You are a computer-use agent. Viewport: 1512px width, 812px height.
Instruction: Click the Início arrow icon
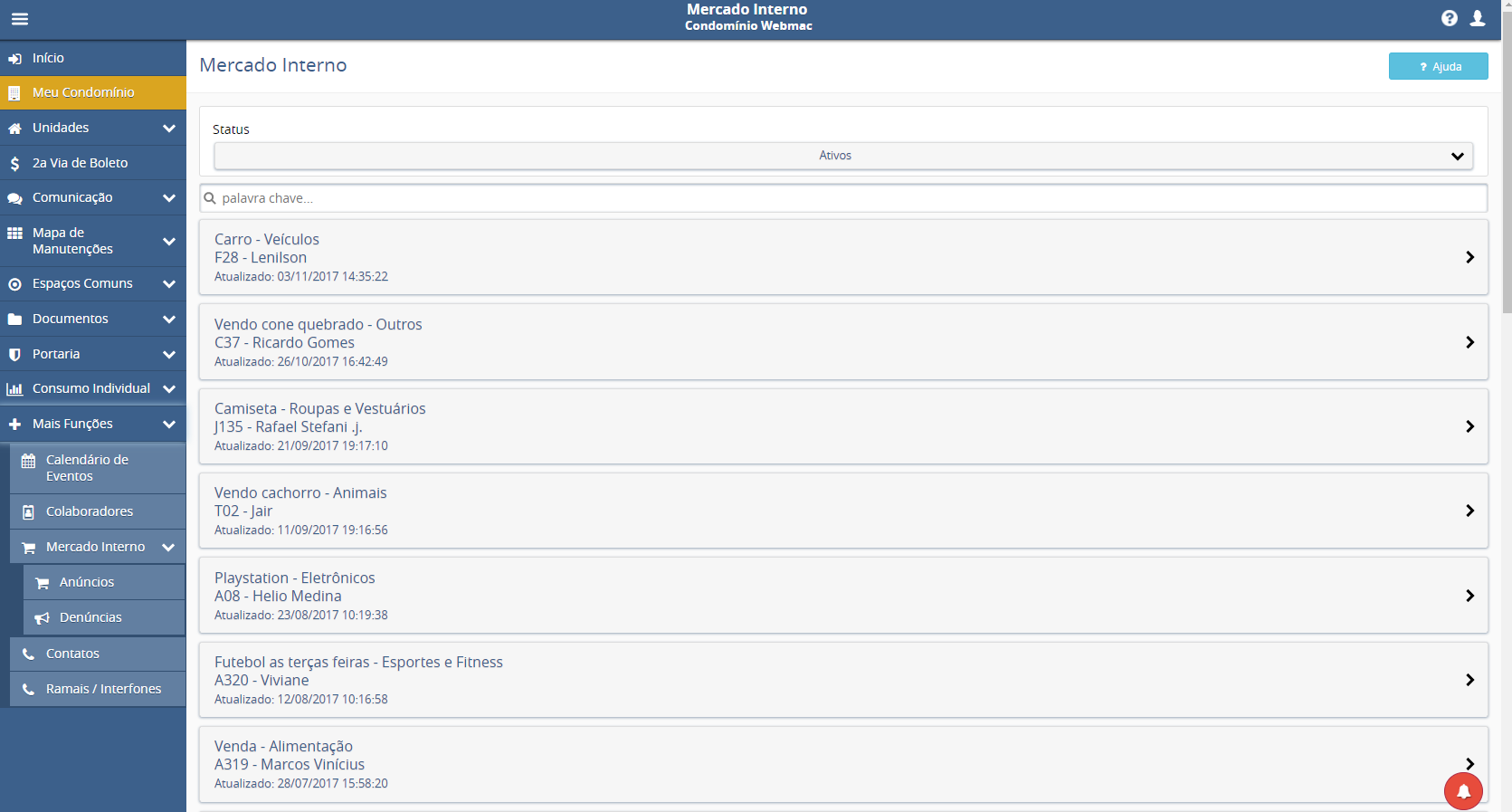[14, 59]
